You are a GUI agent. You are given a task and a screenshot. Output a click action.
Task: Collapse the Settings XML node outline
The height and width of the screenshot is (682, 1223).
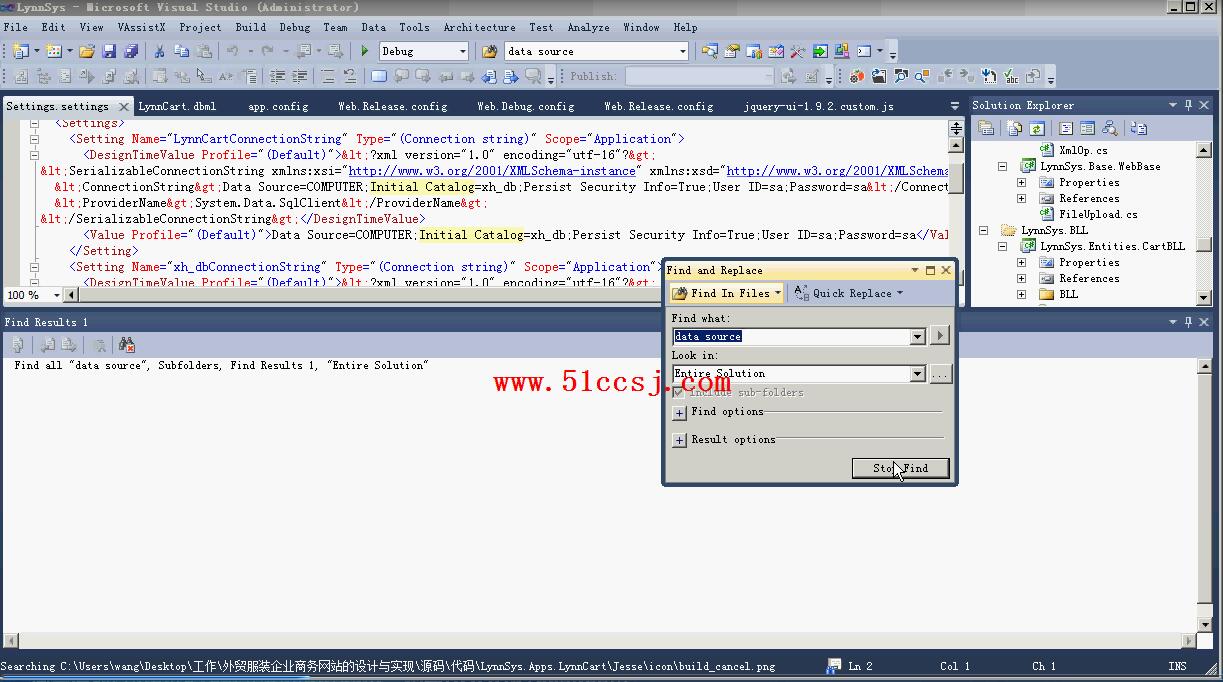35,124
